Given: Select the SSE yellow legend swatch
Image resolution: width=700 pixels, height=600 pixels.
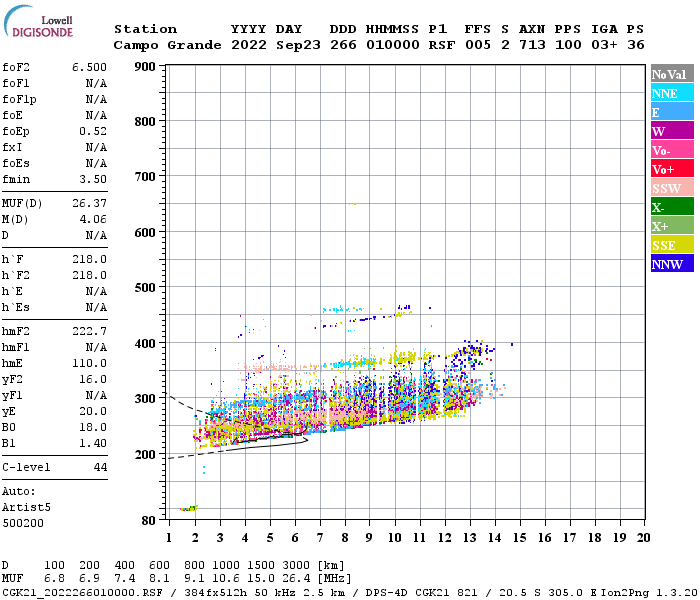Looking at the screenshot, I should point(672,245).
